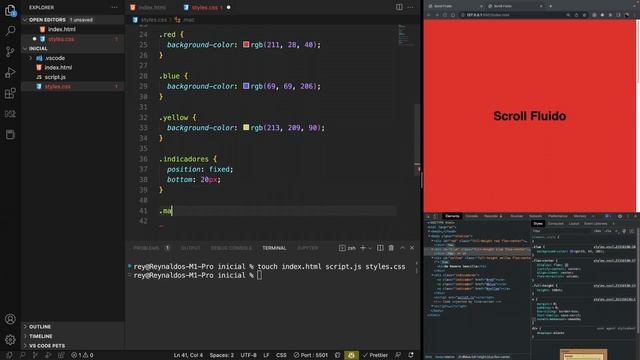Switch to DEBUG CONSOLE panel tab
The width and height of the screenshot is (640, 360).
pos(231,248)
